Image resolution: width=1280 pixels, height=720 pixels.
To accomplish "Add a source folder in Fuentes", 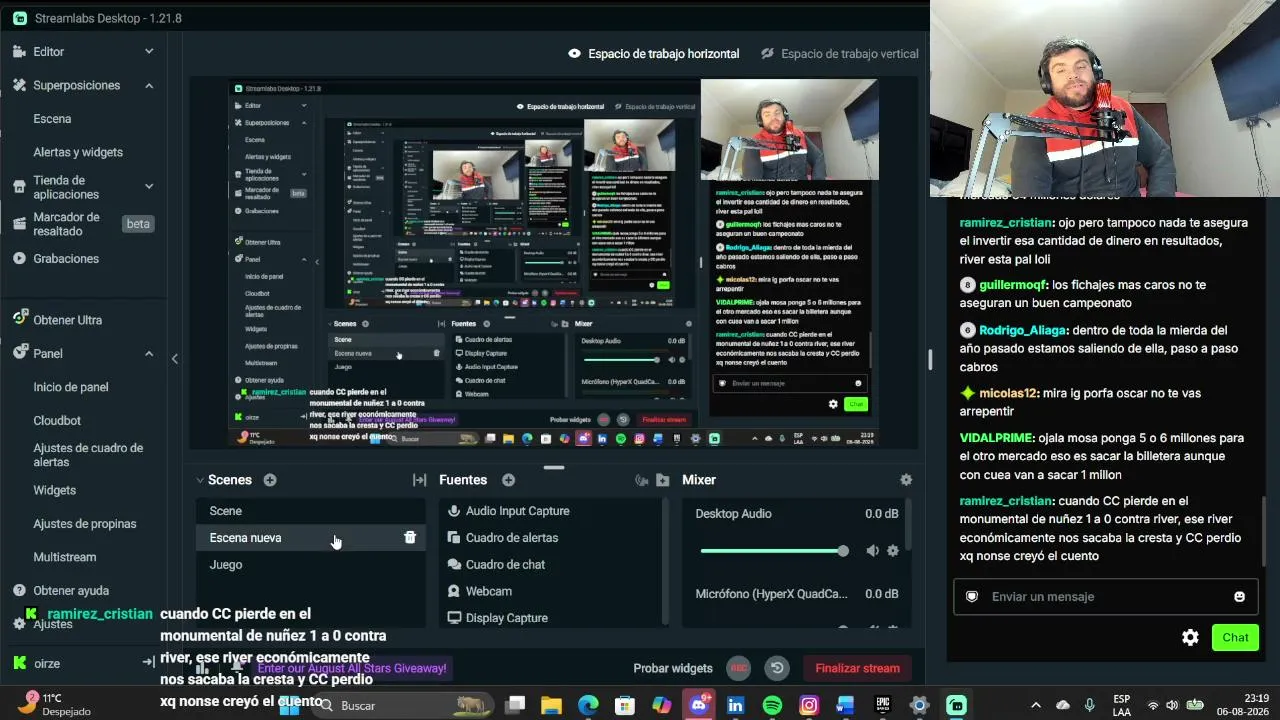I will click(x=663, y=480).
